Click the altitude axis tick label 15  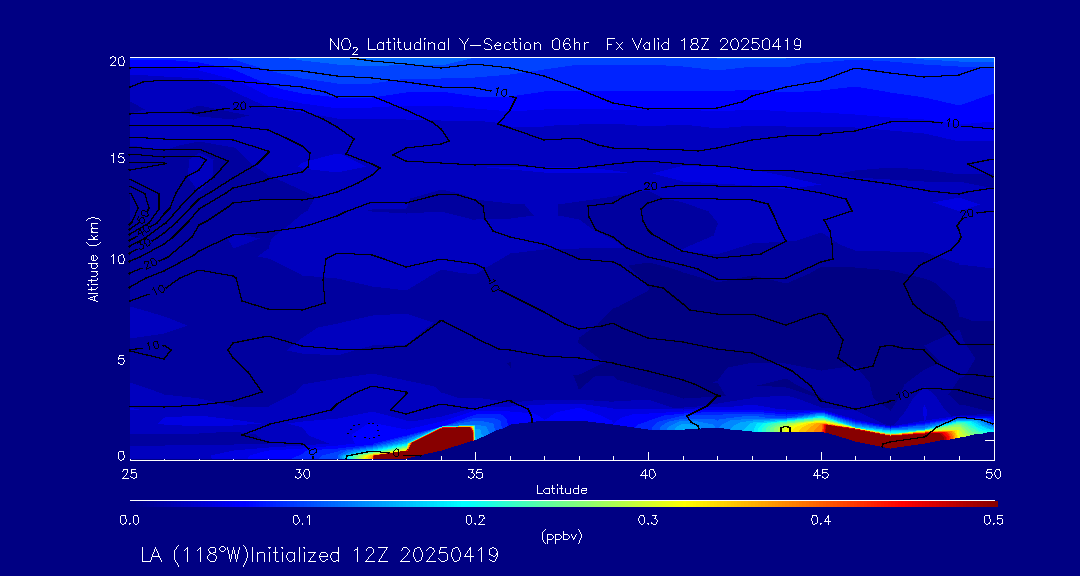click(x=117, y=158)
